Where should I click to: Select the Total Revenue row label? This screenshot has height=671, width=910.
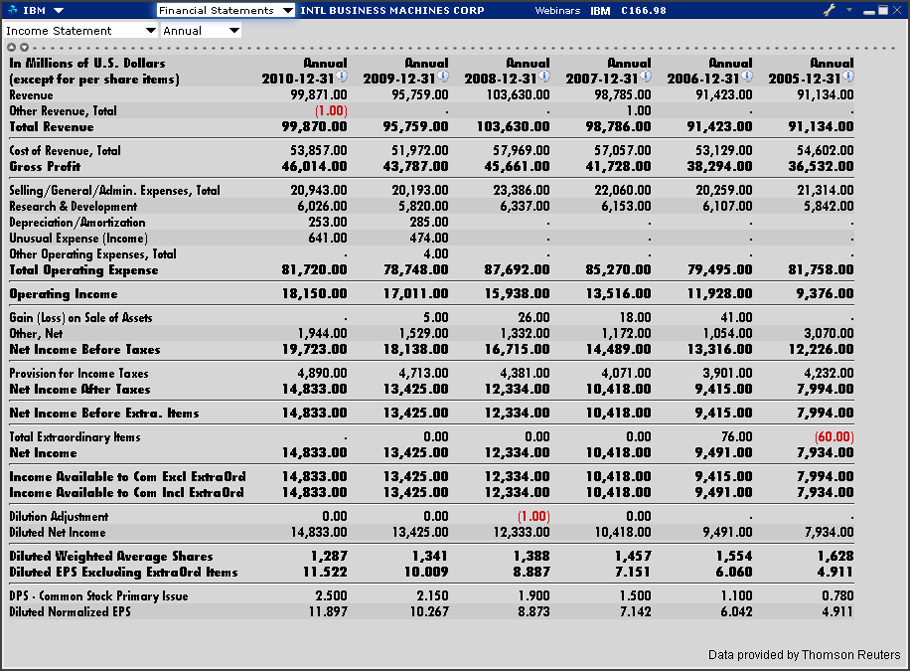coord(52,127)
